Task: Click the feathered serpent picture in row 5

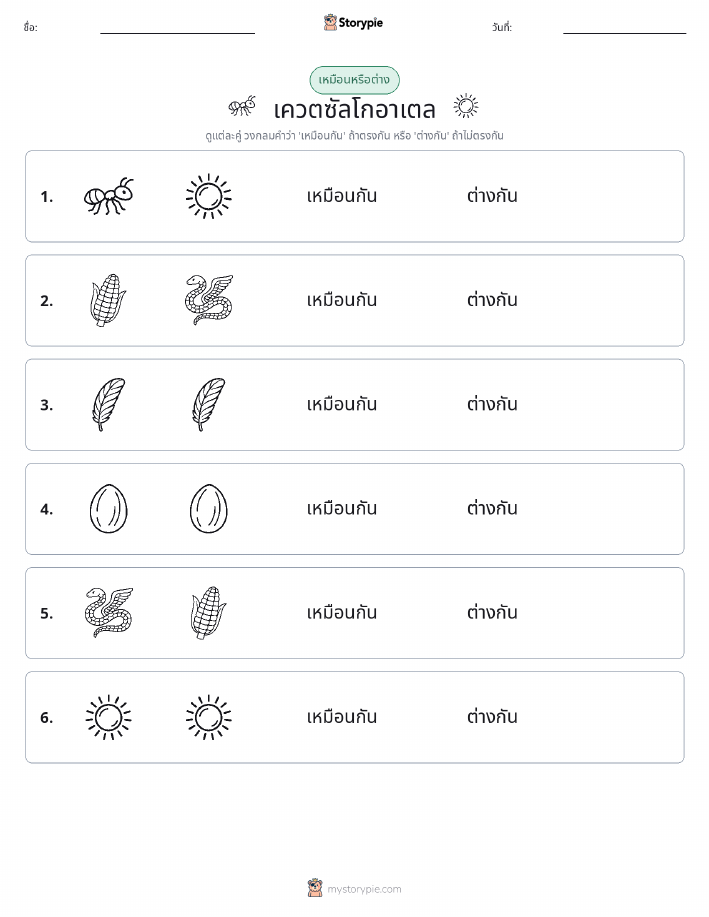Action: click(x=108, y=613)
